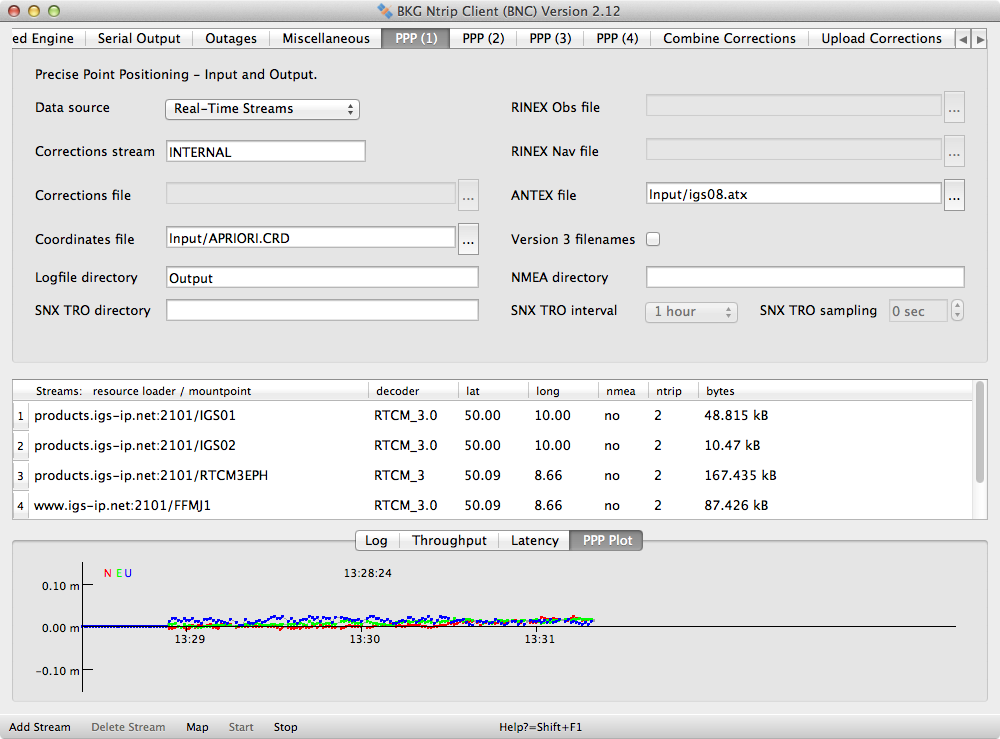Open the Combine Corrections tab
Image resolution: width=1000 pixels, height=739 pixels.
(x=729, y=38)
